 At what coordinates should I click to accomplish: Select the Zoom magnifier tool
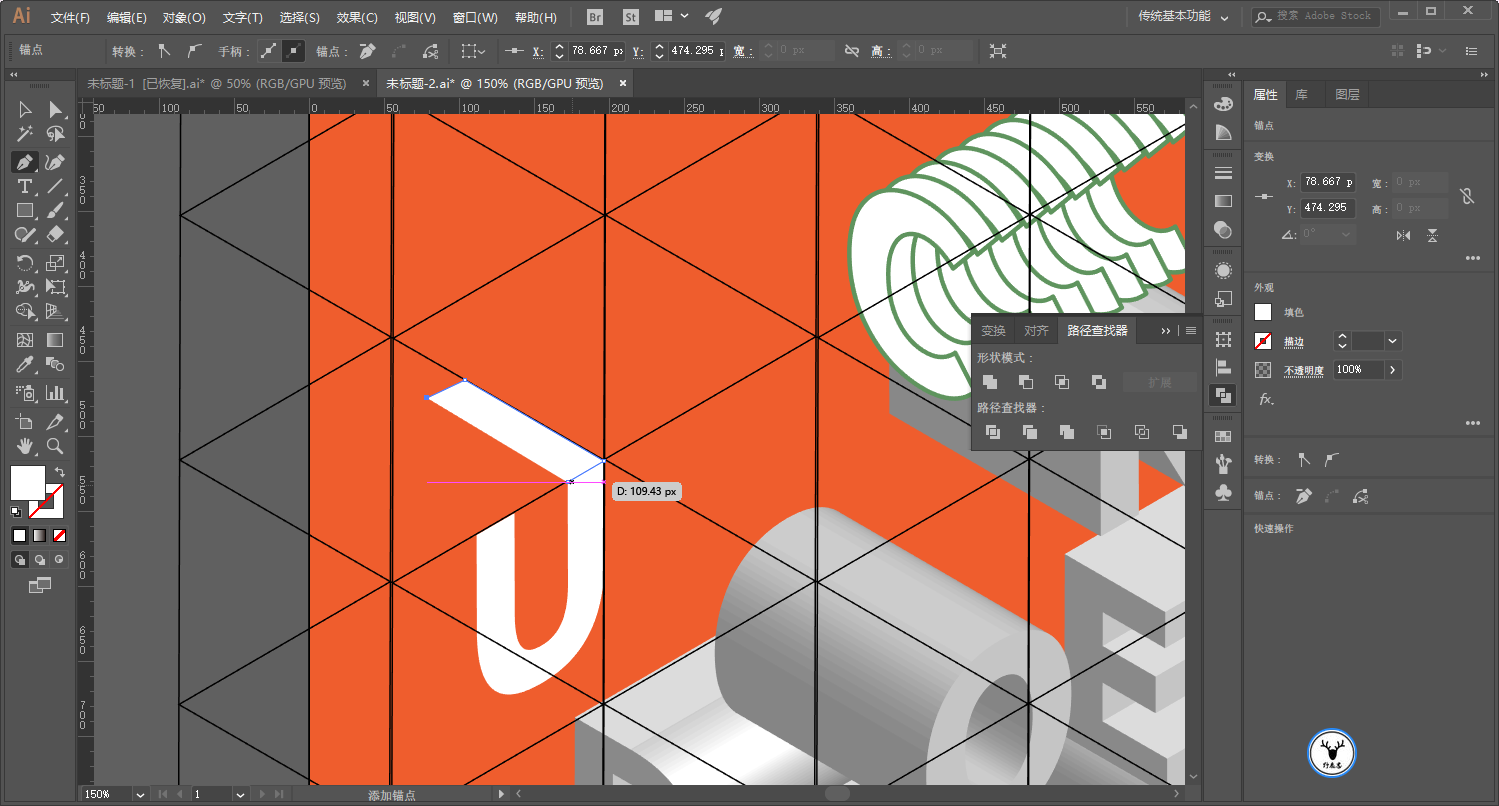tap(55, 446)
